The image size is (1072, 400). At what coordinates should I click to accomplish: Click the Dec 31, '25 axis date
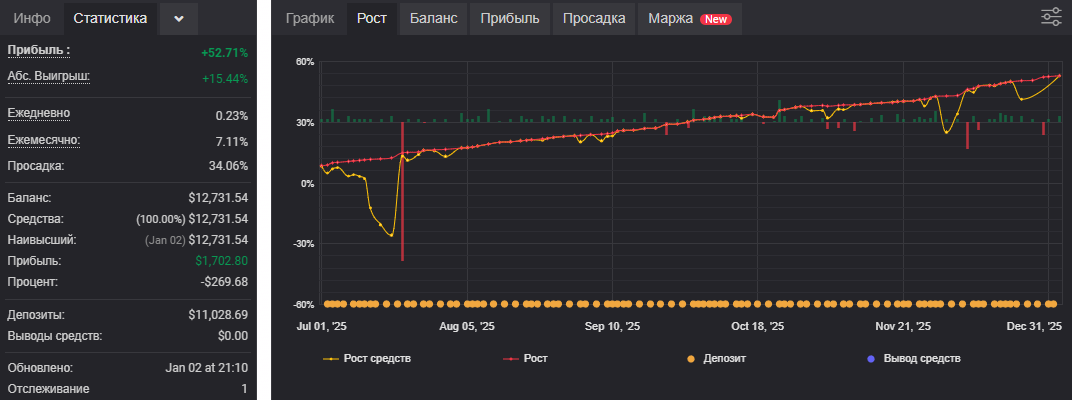(1036, 327)
